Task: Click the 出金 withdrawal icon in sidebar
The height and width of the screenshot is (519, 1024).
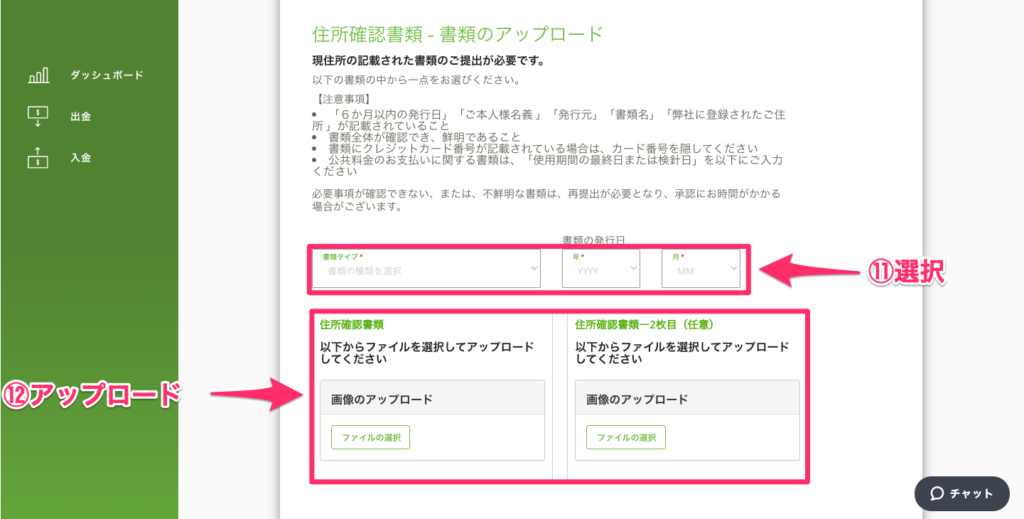Action: pyautogui.click(x=38, y=116)
